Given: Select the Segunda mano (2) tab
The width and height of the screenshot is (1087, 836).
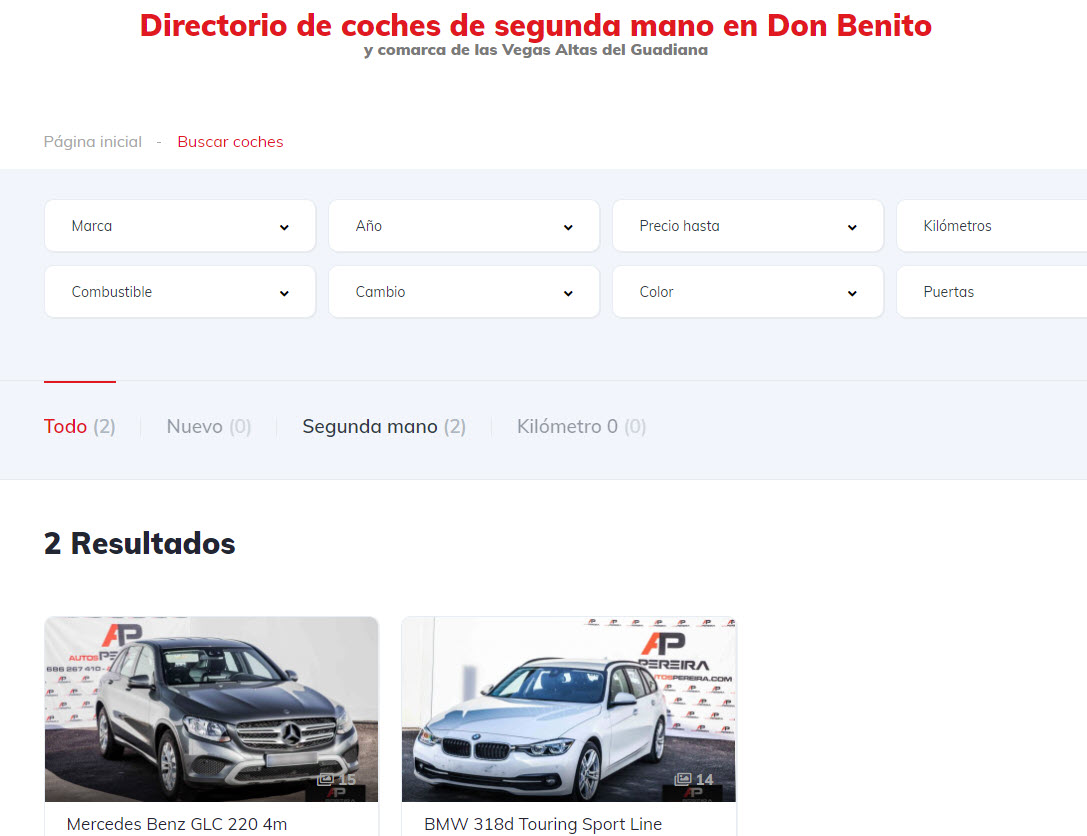Looking at the screenshot, I should pyautogui.click(x=384, y=426).
